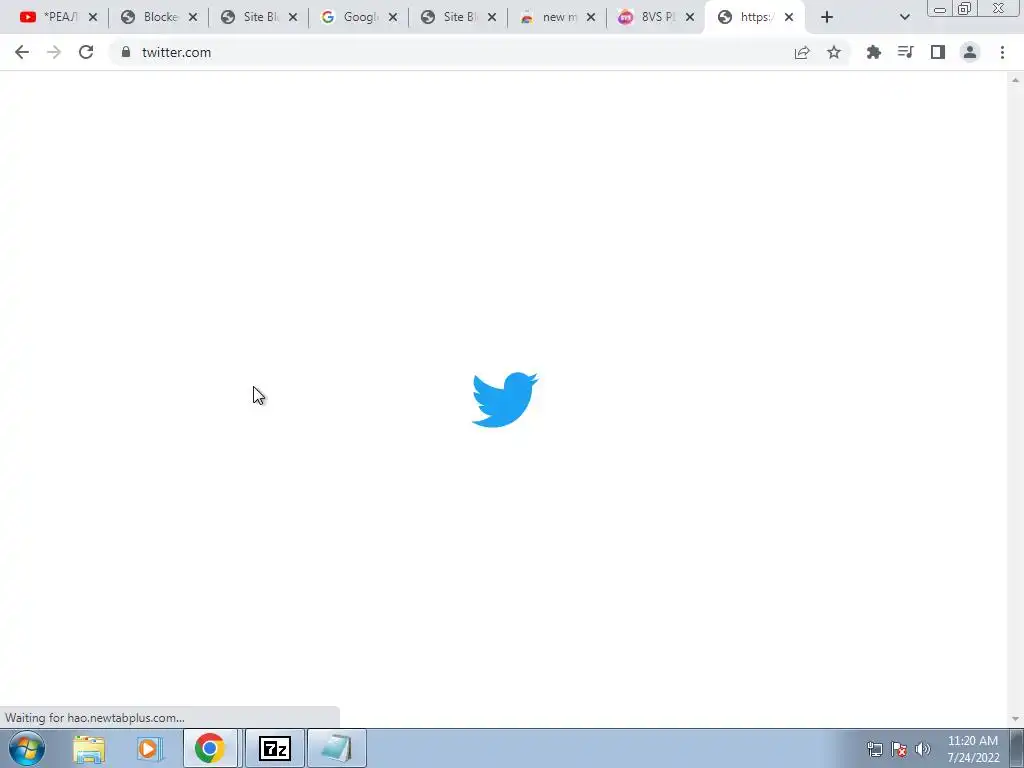This screenshot has height=768, width=1024.
Task: Open Action Center flag icon
Action: pos(899,749)
